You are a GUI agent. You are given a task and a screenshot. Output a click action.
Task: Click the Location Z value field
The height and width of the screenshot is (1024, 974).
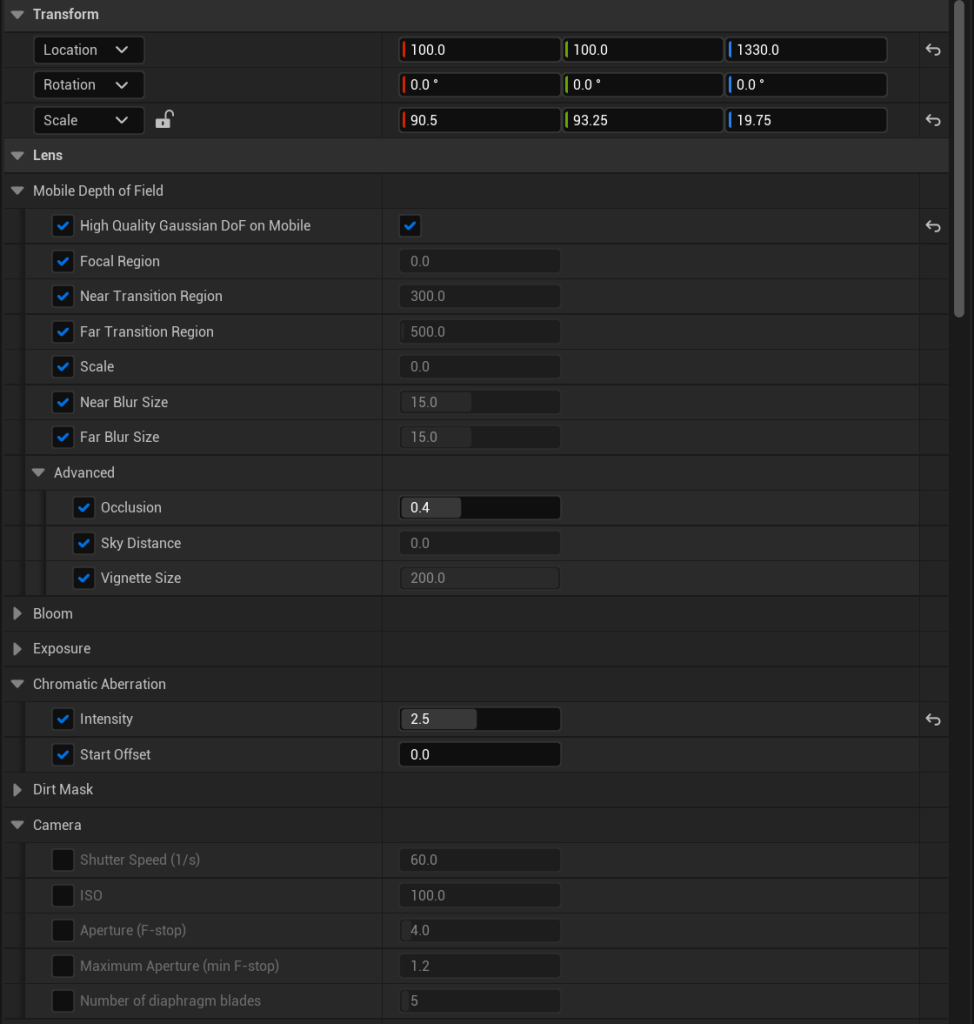806,50
